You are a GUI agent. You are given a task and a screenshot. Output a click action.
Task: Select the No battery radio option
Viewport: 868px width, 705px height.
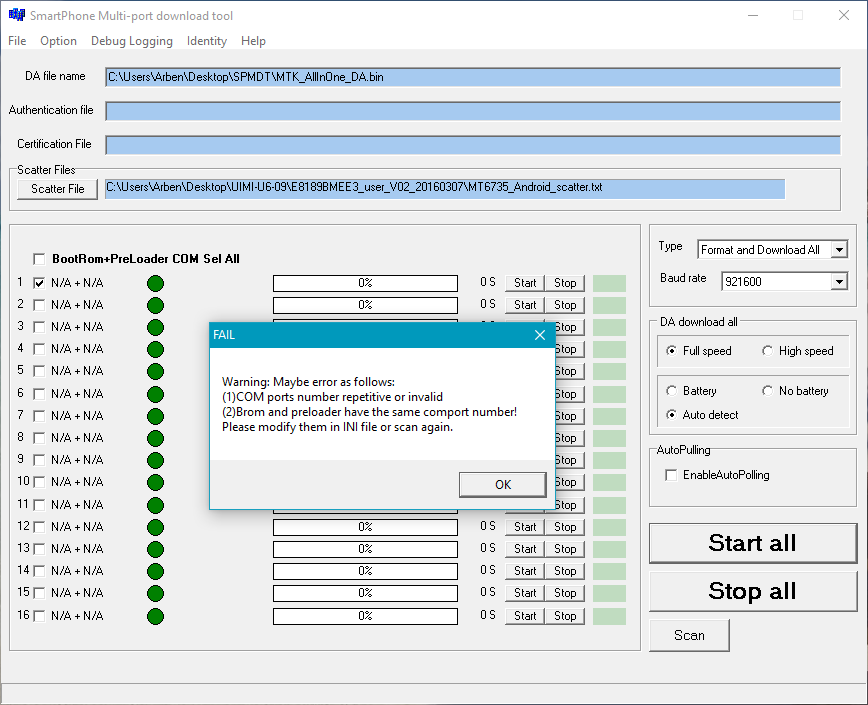point(767,391)
